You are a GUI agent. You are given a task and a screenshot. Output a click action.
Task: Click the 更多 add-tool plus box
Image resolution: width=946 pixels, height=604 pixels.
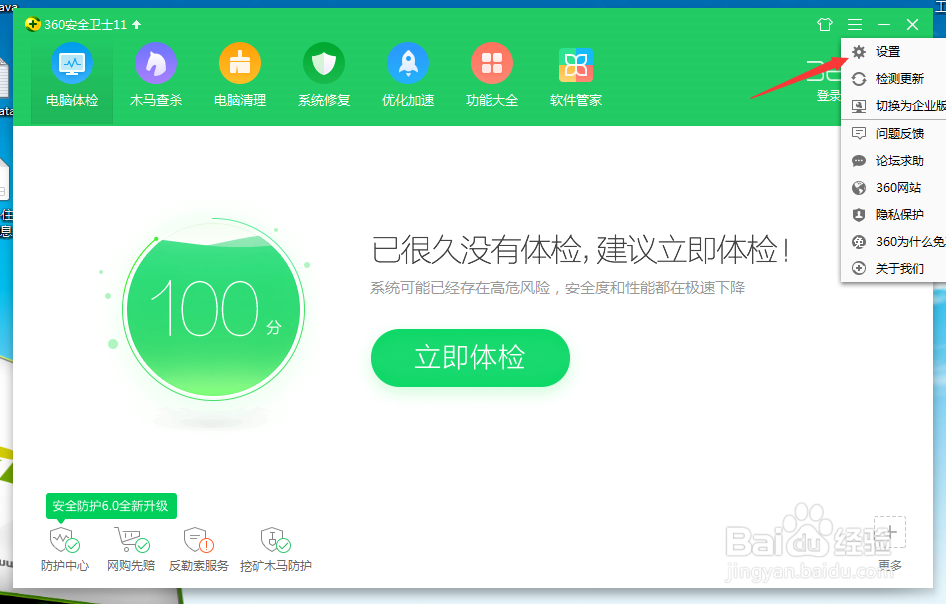coord(890,532)
